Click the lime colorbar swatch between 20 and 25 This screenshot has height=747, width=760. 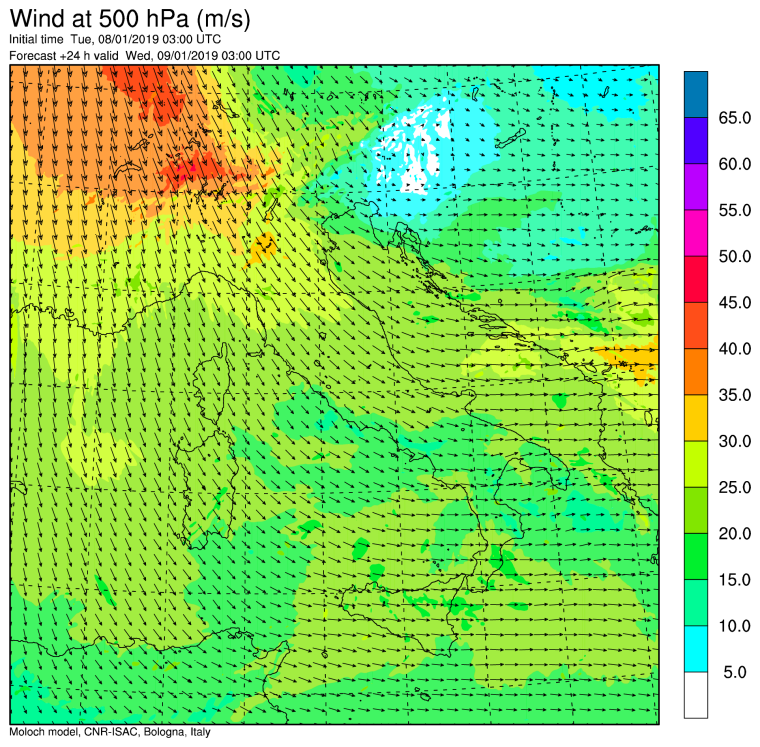point(696,510)
